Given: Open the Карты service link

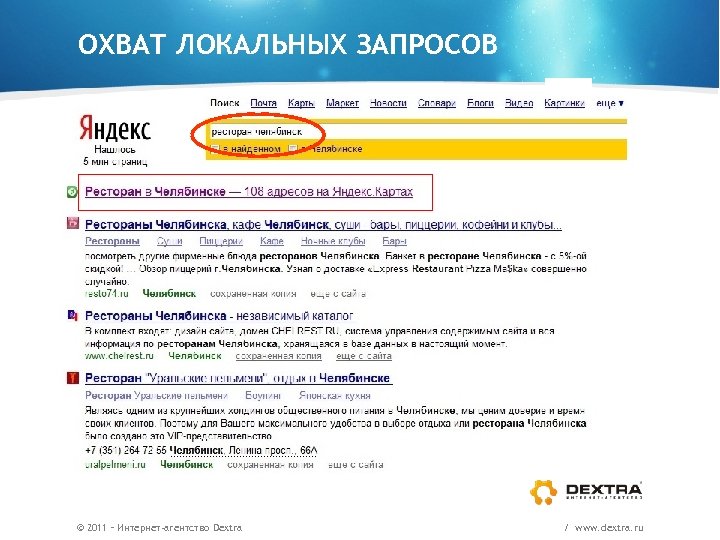Looking at the screenshot, I should tap(301, 103).
